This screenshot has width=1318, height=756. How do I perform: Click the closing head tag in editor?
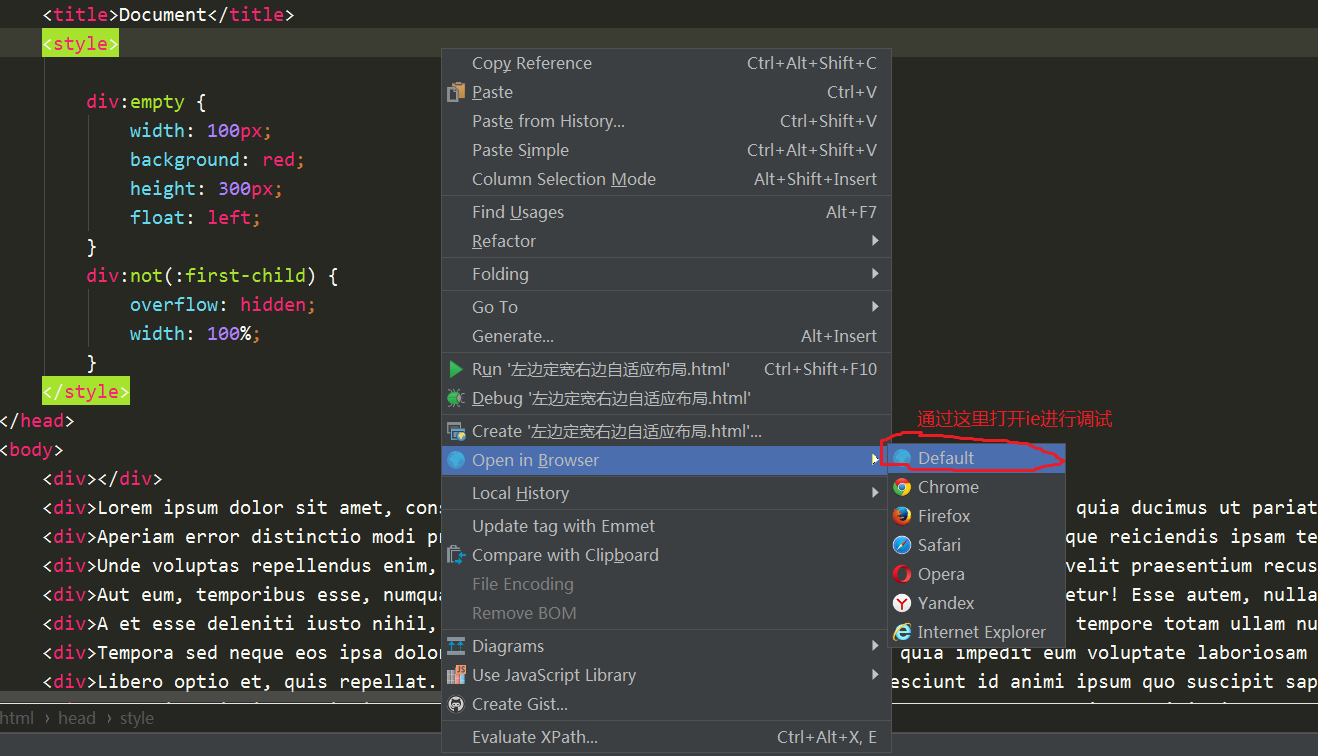pos(37,421)
